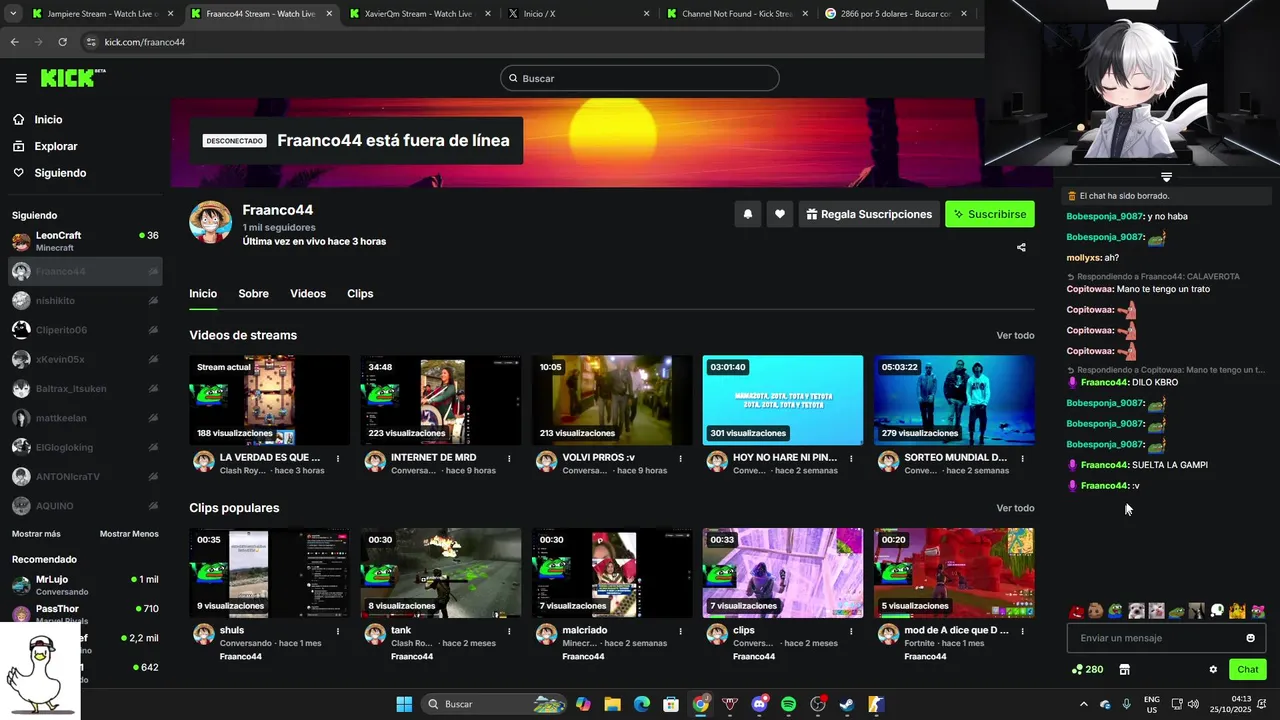
Task: Collapse the chat panel top handle
Action: coord(1166,177)
